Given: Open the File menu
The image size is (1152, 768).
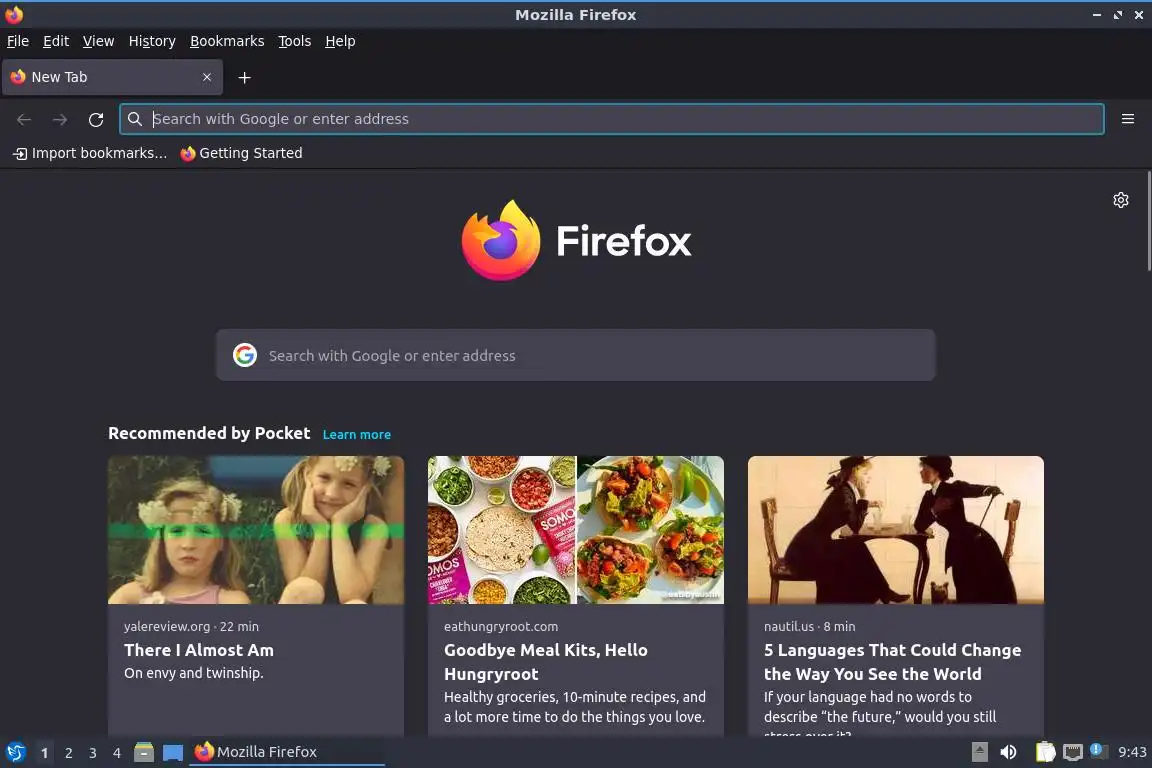Looking at the screenshot, I should pos(18,41).
